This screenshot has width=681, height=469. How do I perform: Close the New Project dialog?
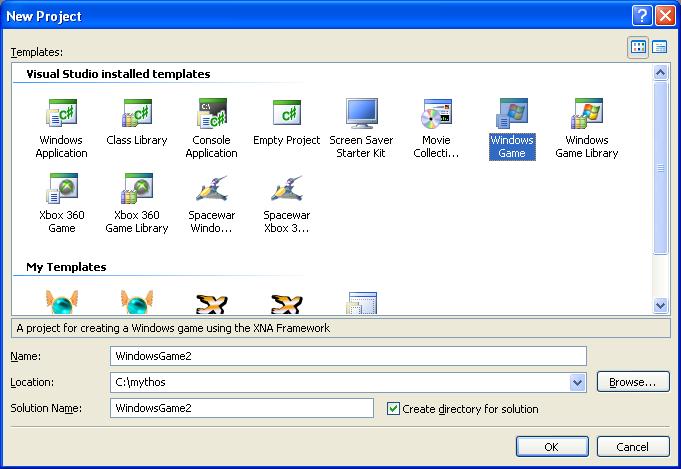click(x=665, y=16)
